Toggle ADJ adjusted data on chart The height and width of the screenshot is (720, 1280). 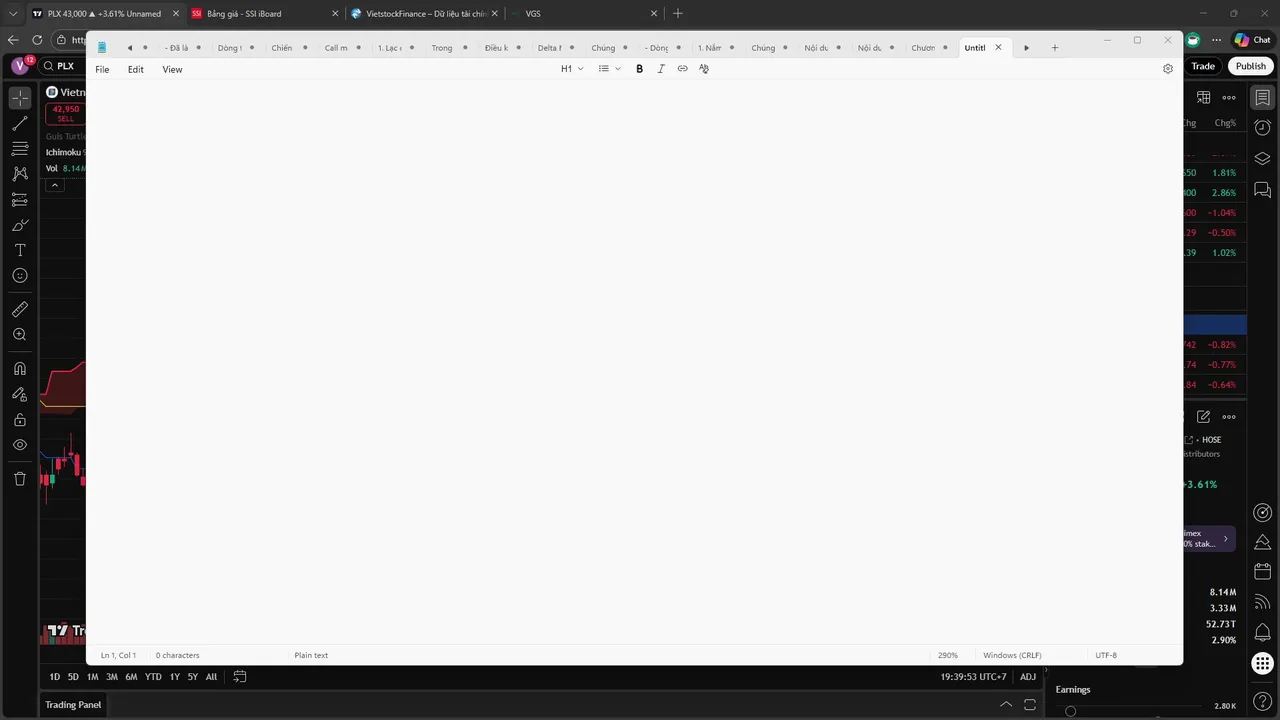[x=1028, y=677]
